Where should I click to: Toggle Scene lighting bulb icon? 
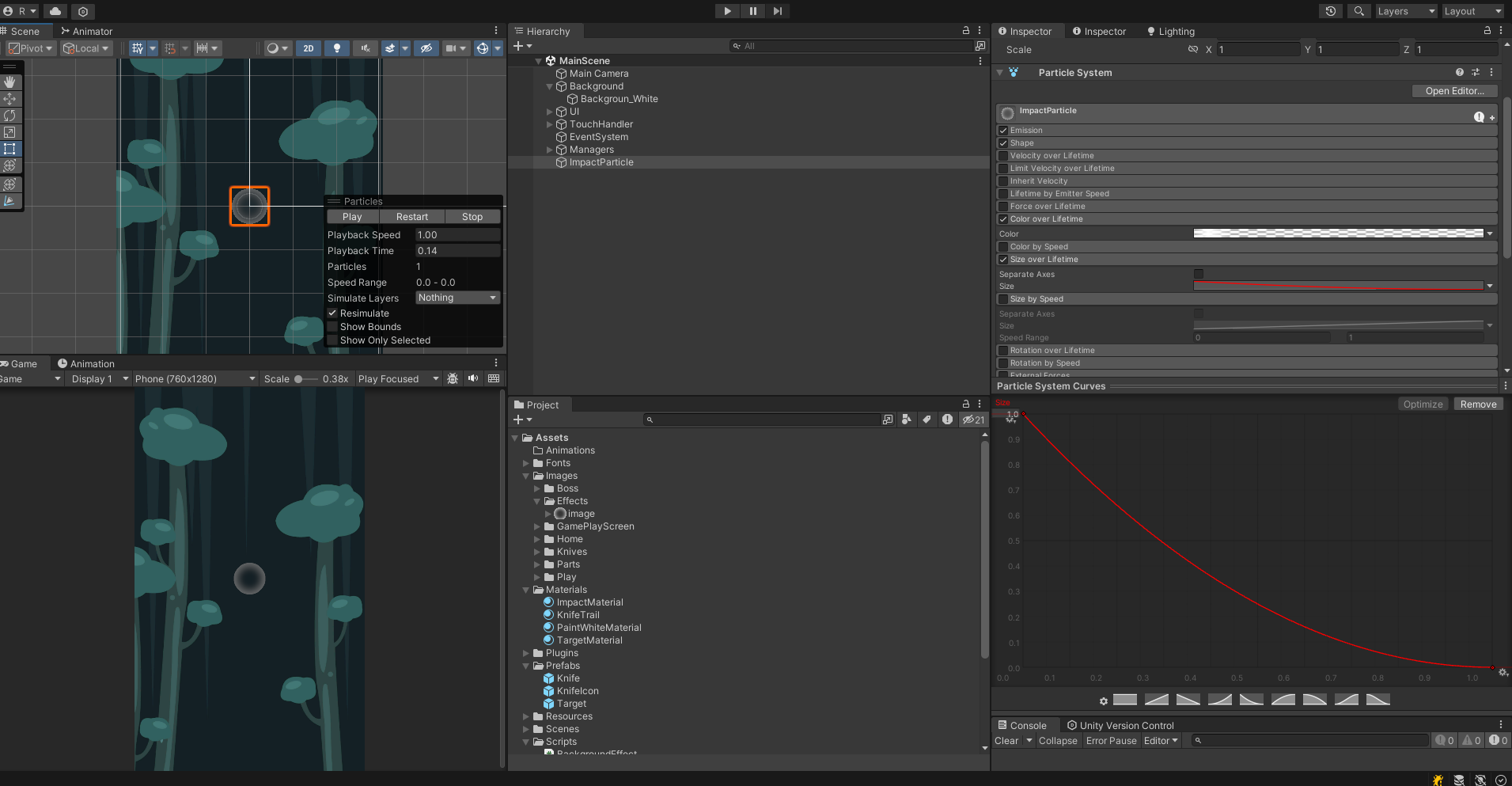(x=337, y=48)
